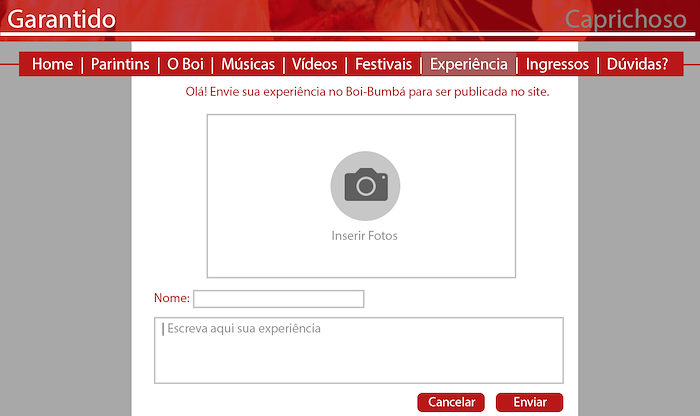Open the Home menu item
The image size is (700, 416).
pos(52,64)
